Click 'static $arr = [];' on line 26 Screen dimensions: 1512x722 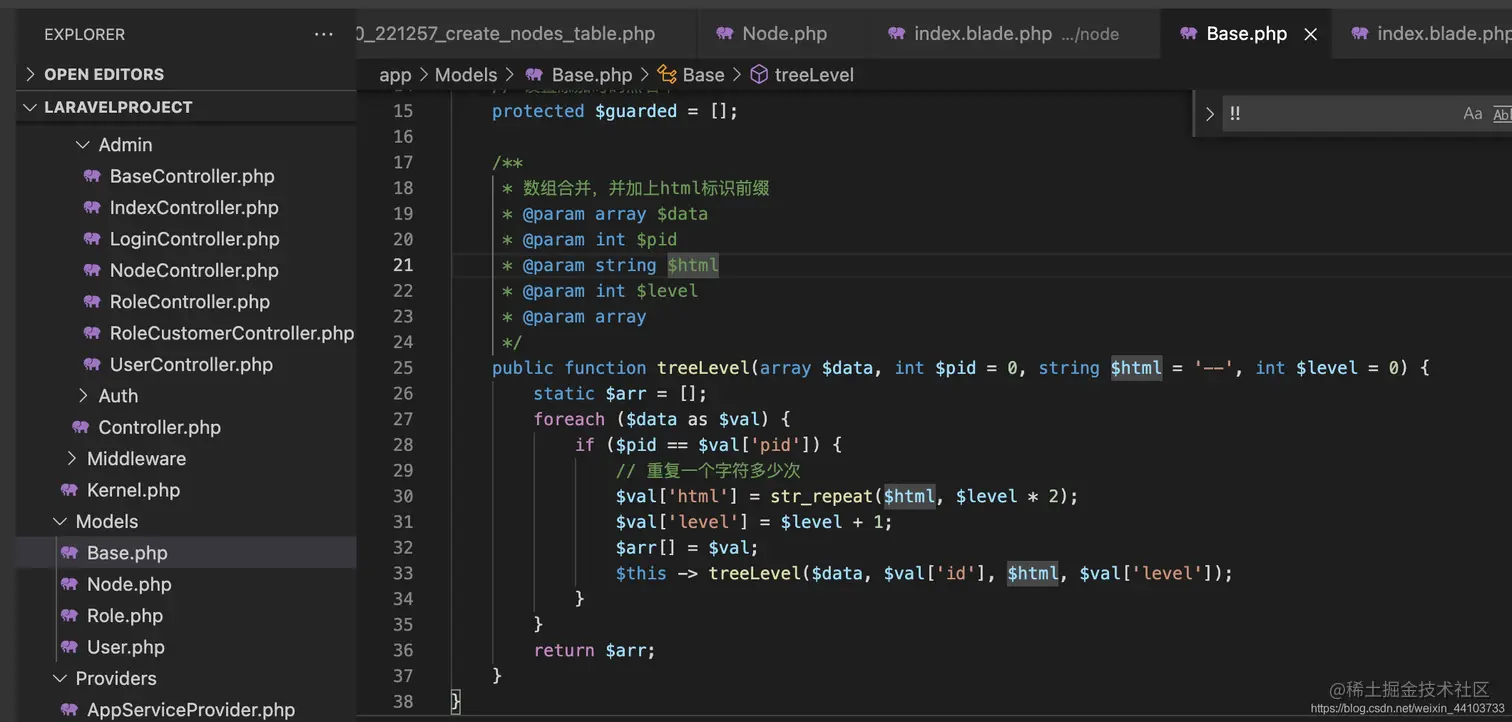(x=621, y=394)
